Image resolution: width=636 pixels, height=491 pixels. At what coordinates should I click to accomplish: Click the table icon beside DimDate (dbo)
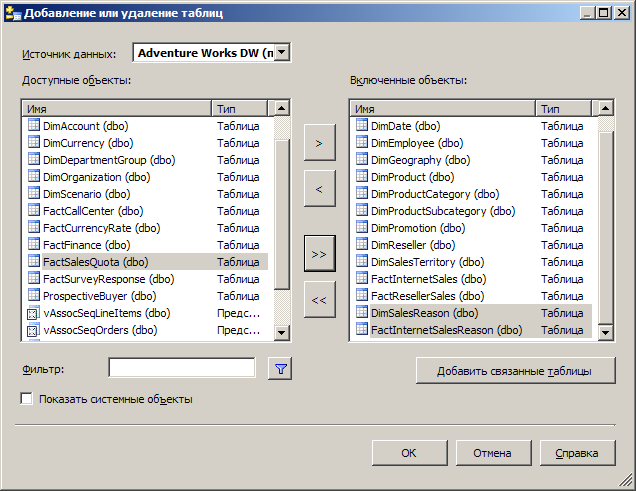point(361,125)
